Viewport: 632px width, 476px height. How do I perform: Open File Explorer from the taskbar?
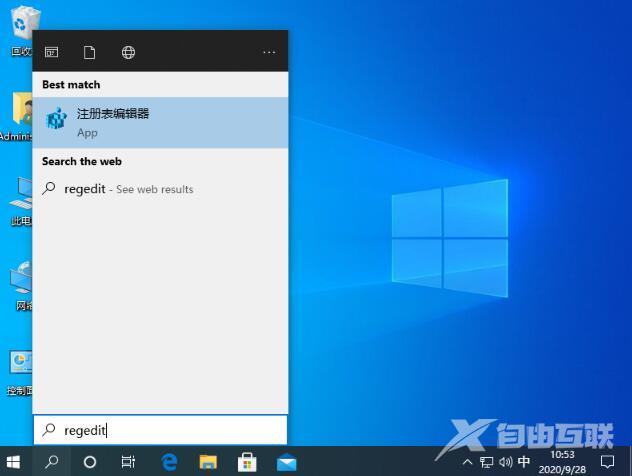(208, 462)
